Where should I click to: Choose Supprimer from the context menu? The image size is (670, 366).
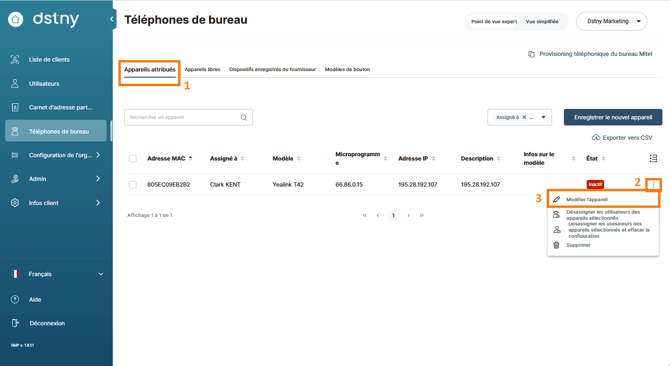pyautogui.click(x=578, y=245)
